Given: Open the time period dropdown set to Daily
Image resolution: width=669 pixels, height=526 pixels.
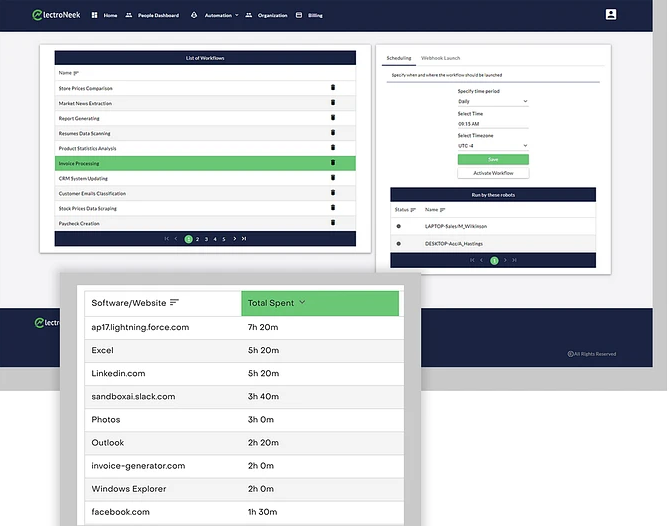Looking at the screenshot, I should (x=492, y=101).
